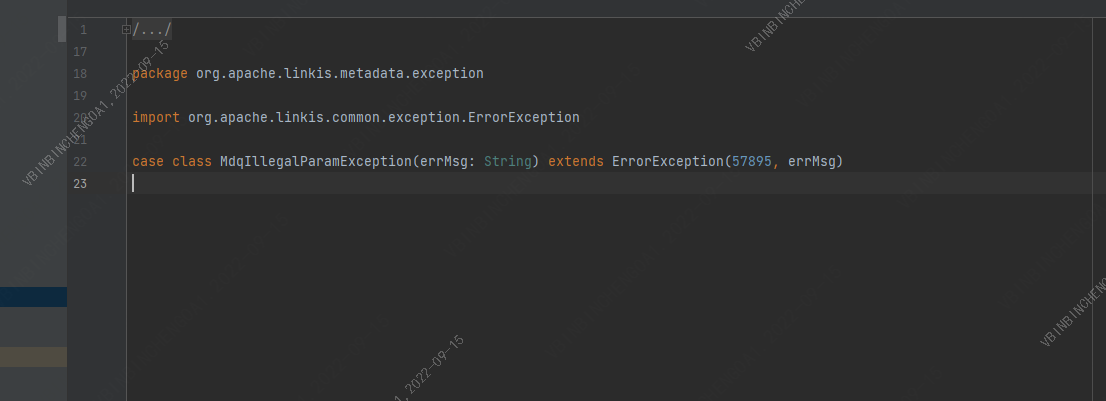Click line number 1 in gutter

tap(82, 30)
